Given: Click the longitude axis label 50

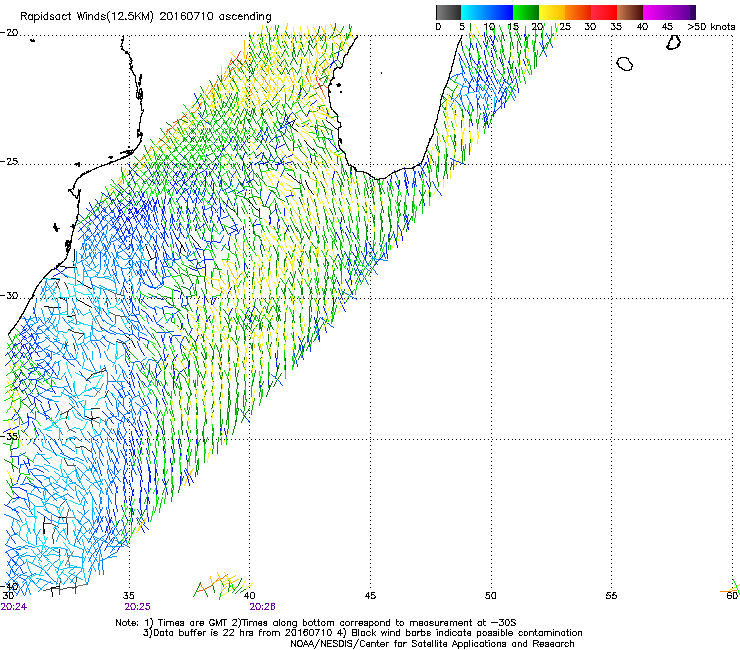Looking at the screenshot, I should (491, 596).
